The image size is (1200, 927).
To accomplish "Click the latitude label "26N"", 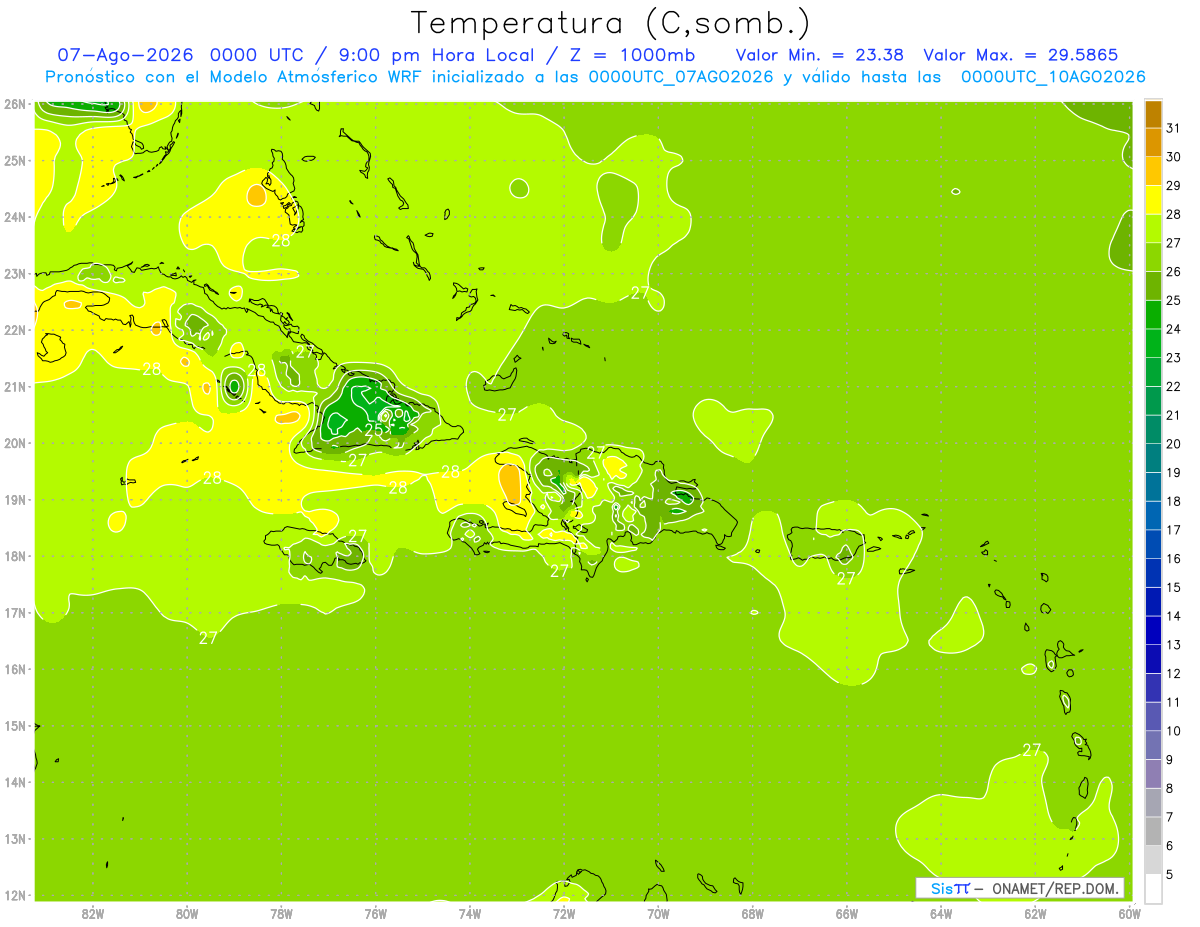I will 15,104.
